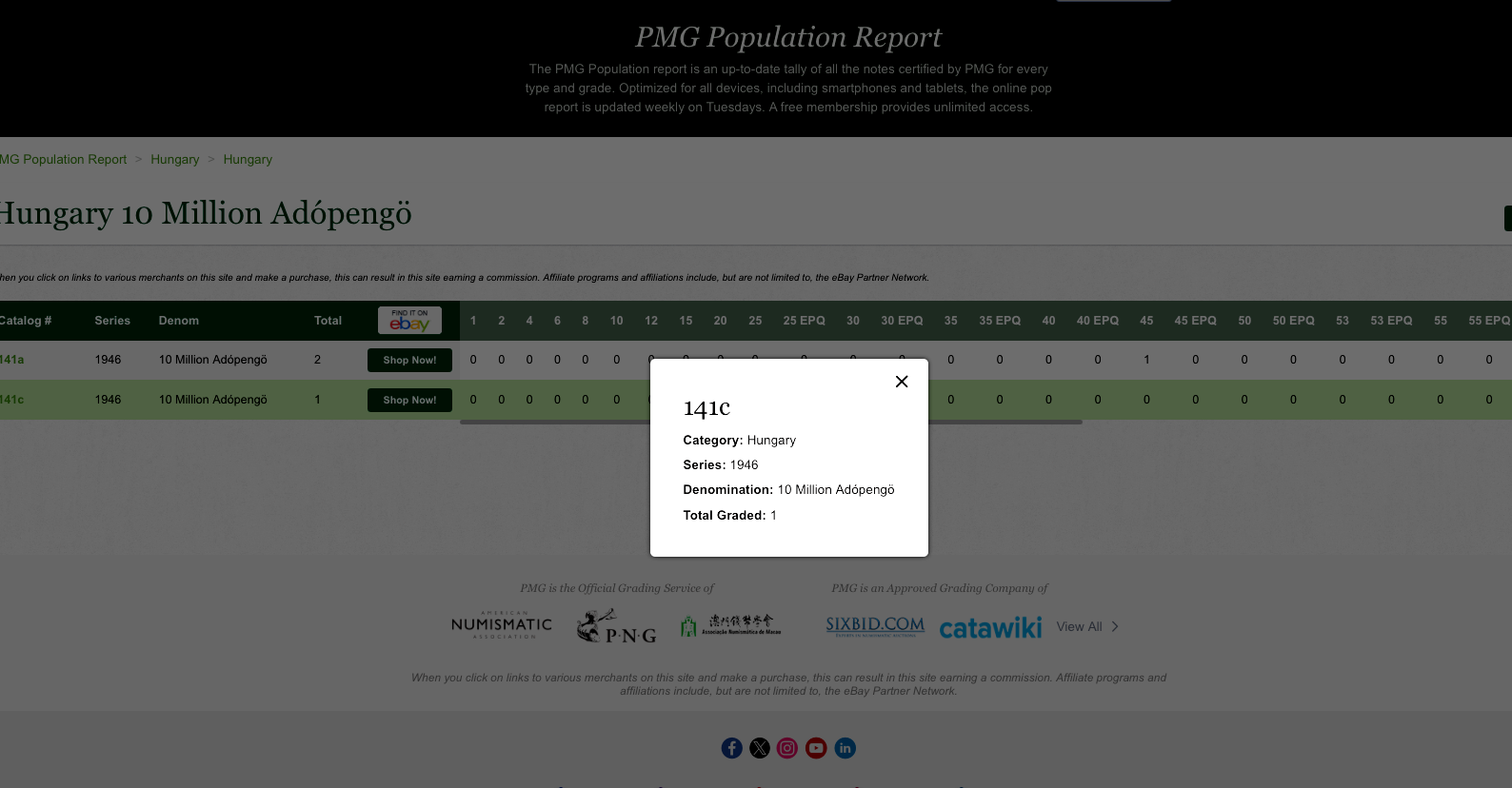This screenshot has height=788, width=1512.
Task: Click the grade 45 count for 141a
Action: tap(1146, 360)
